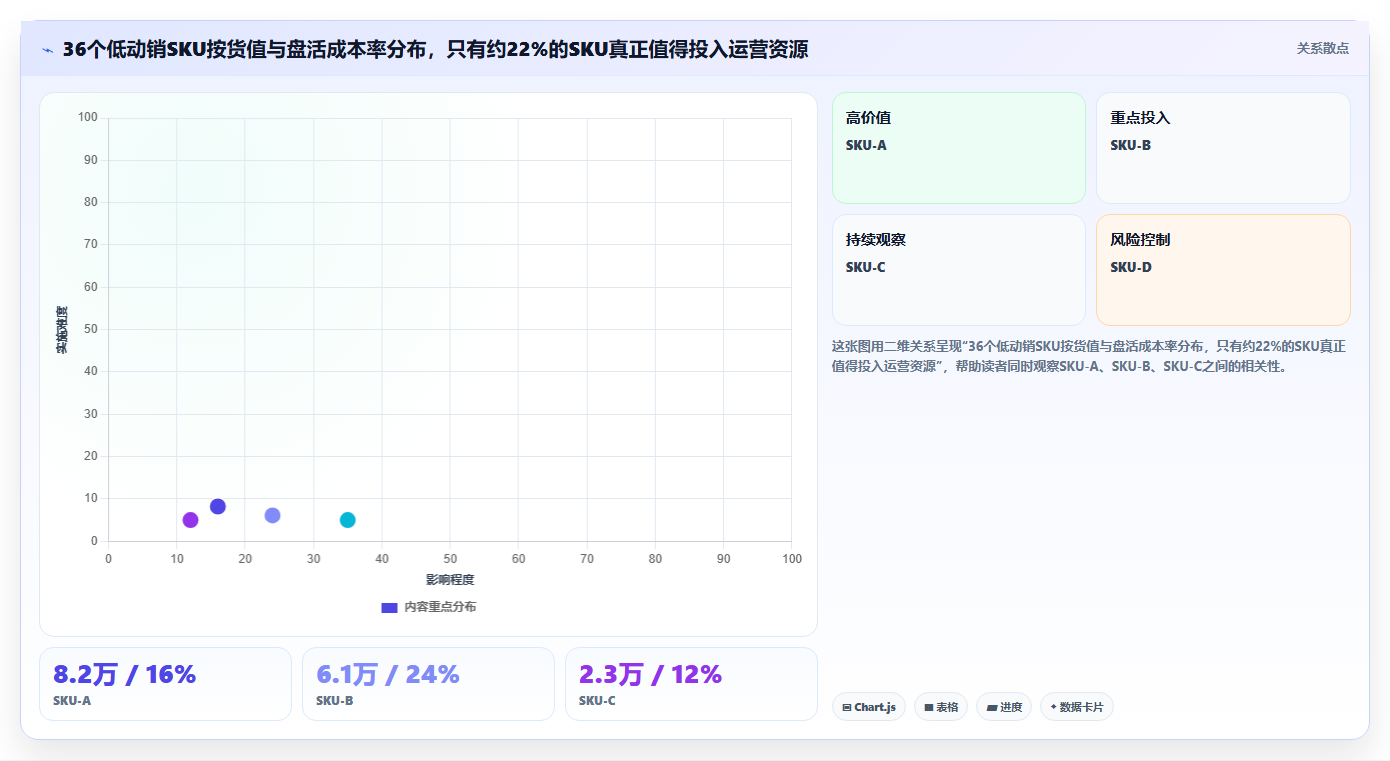Click the 表格 tag chip
This screenshot has width=1390, height=761.
[x=941, y=707]
